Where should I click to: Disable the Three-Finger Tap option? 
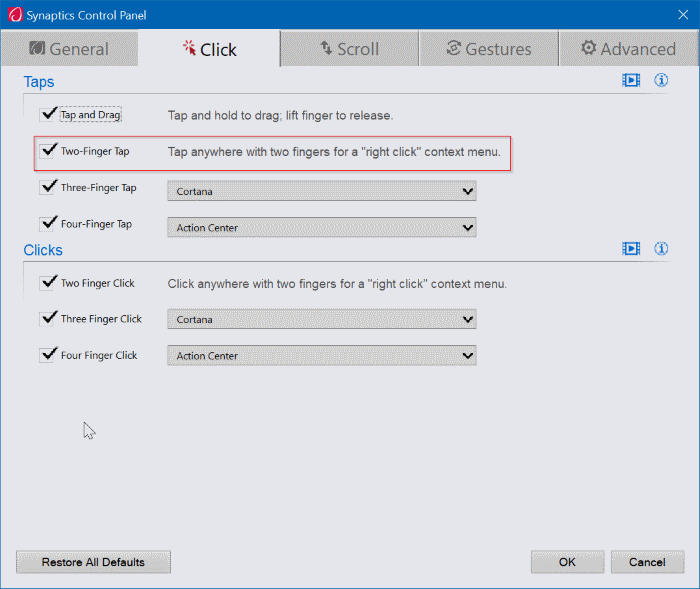click(x=47, y=188)
